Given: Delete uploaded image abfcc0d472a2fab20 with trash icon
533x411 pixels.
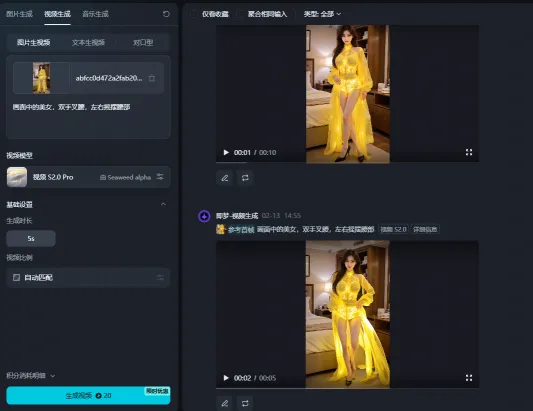Looking at the screenshot, I should pos(152,78).
